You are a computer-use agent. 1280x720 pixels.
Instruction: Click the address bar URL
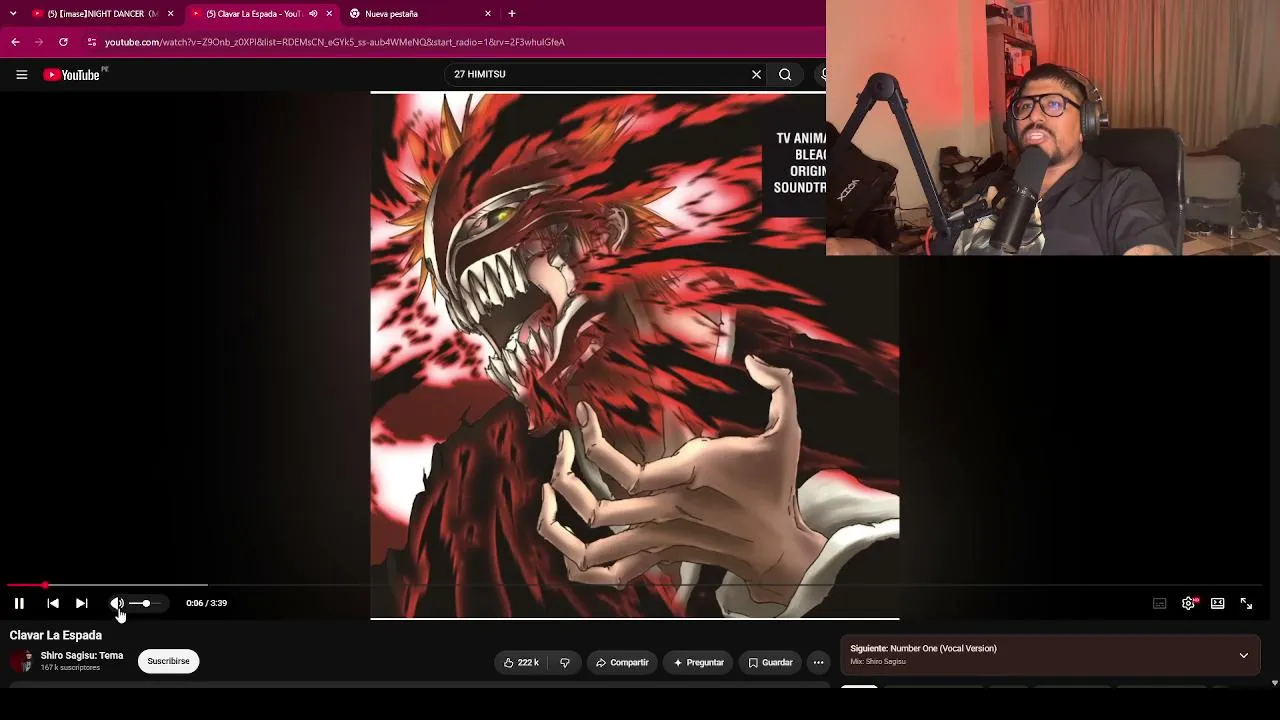click(335, 42)
